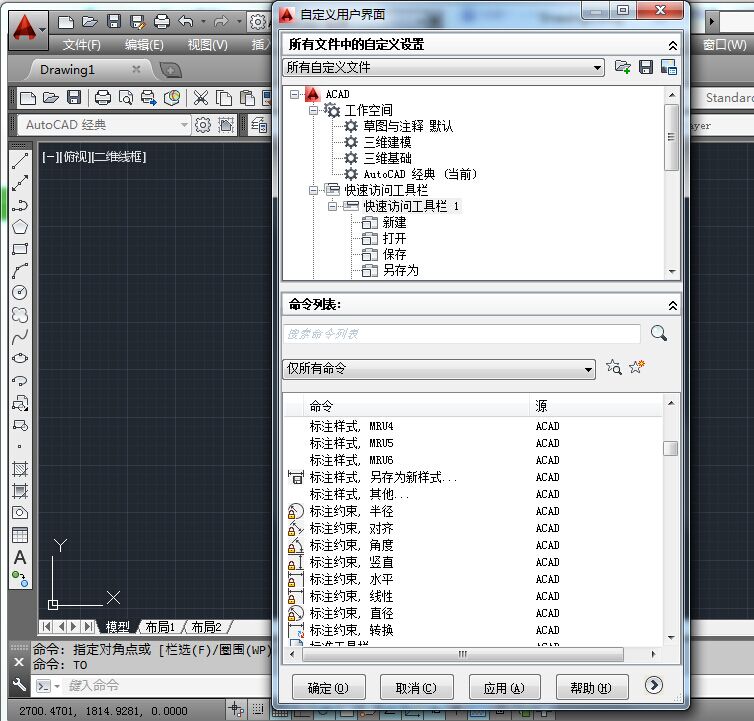Select the Arc tool
754x721 pixels.
click(20, 271)
